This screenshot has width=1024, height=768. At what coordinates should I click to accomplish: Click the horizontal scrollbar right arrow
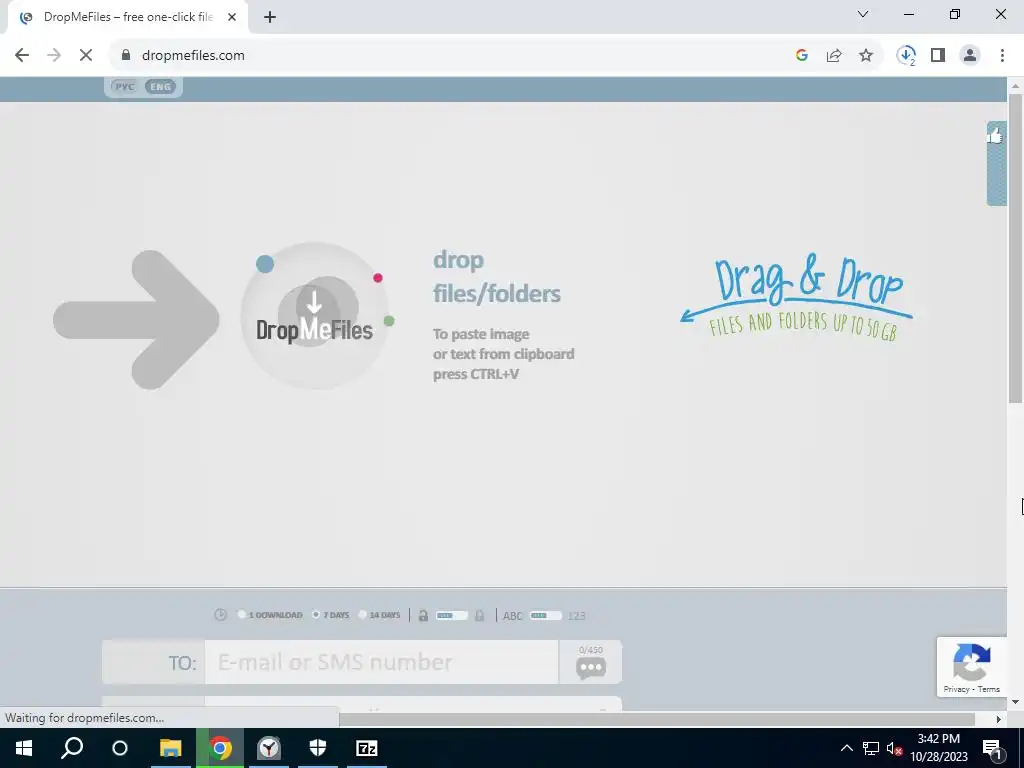[x=999, y=718]
